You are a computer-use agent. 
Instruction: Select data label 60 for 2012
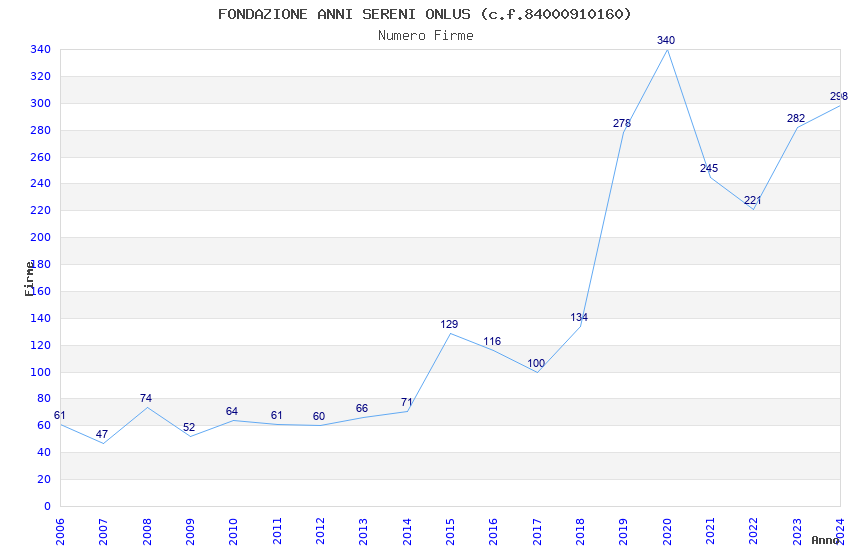319,417
